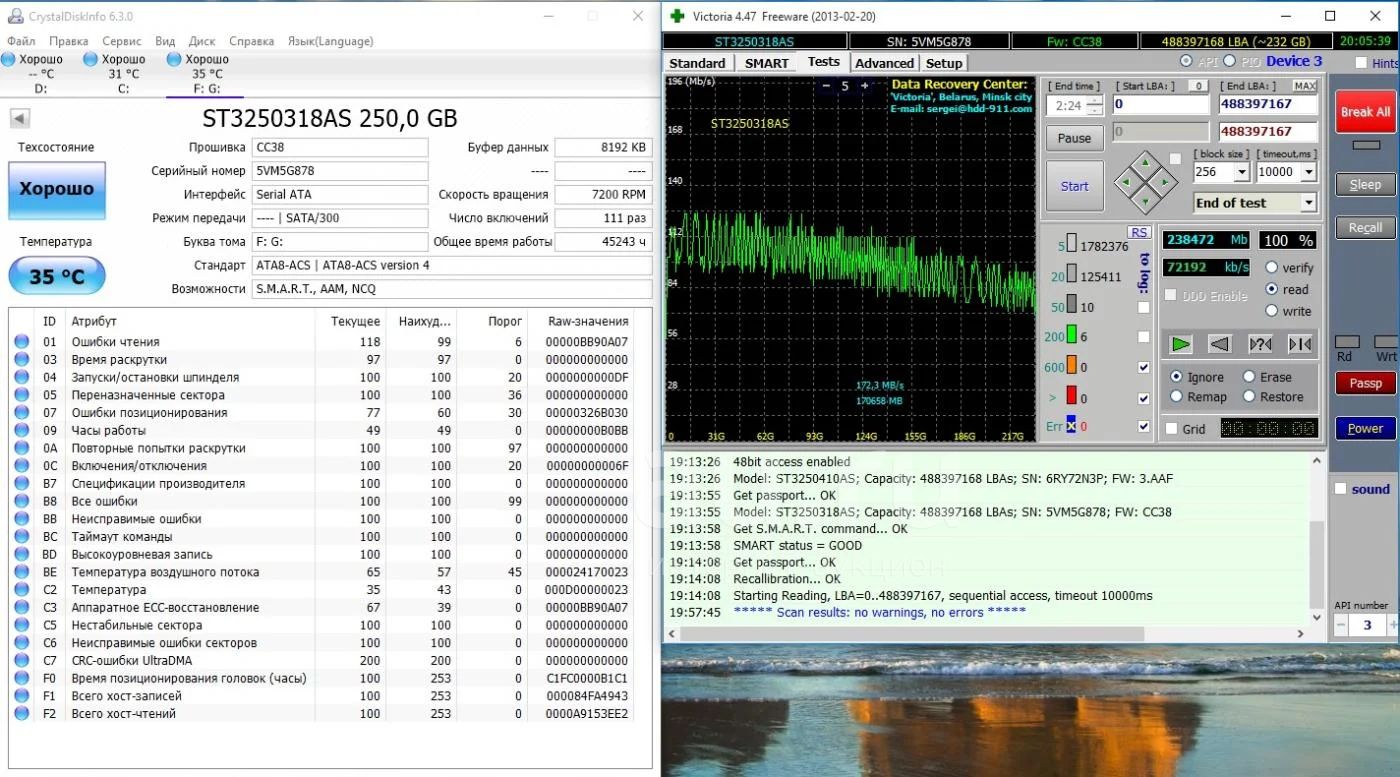
Task: Click backward scan arrow button
Action: (x=1219, y=344)
